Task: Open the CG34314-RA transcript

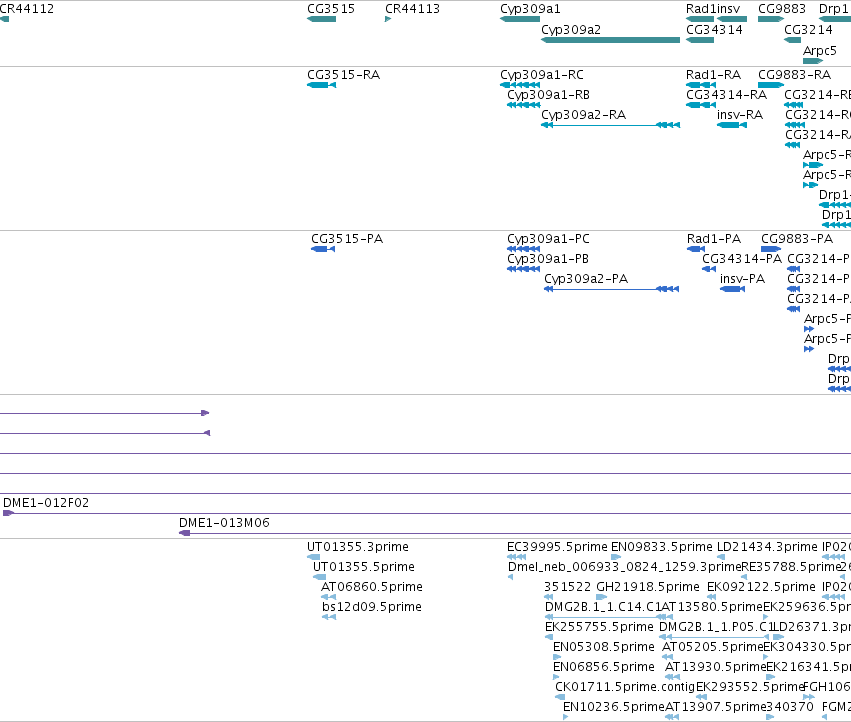Action: [x=701, y=105]
